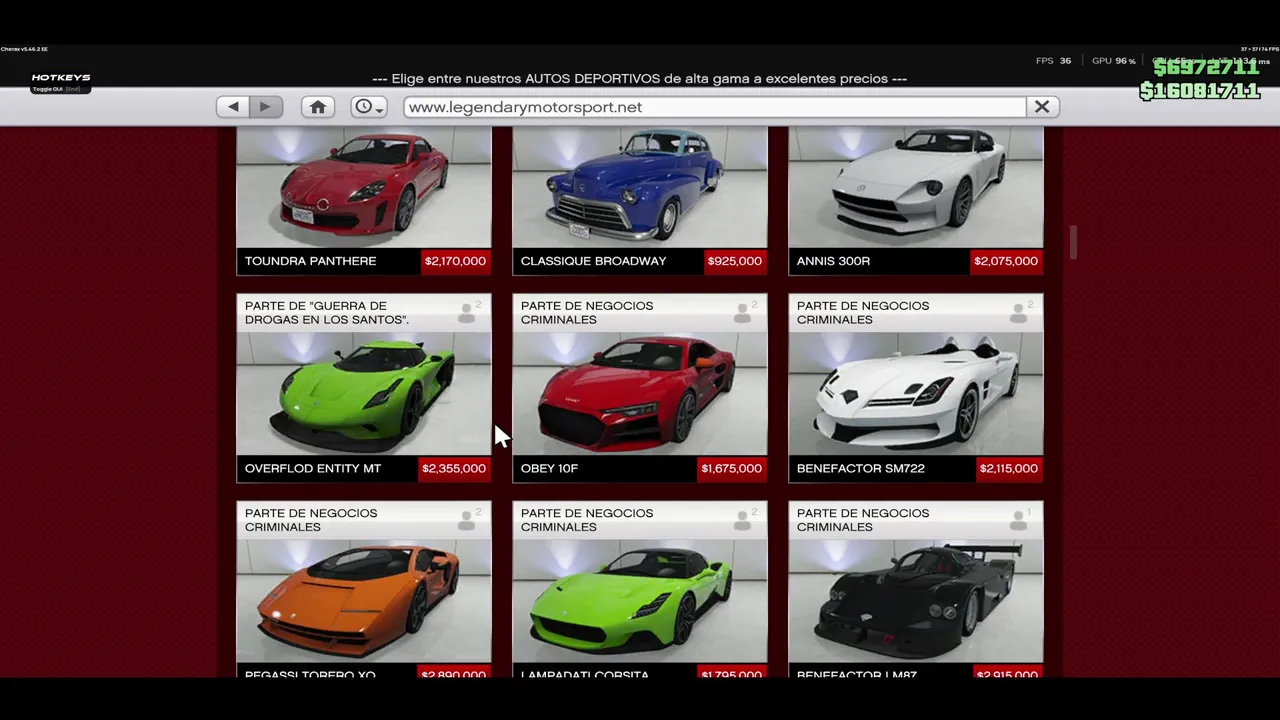Click 'Guerra de Drogas en Los Santos' header
This screenshot has height=720, width=1280.
[x=327, y=313]
